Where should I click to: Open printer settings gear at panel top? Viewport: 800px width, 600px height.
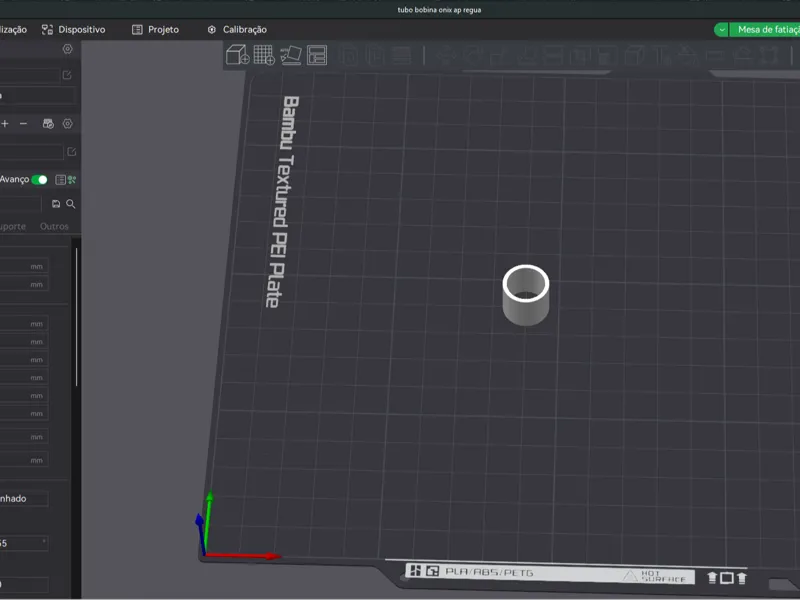click(x=67, y=49)
